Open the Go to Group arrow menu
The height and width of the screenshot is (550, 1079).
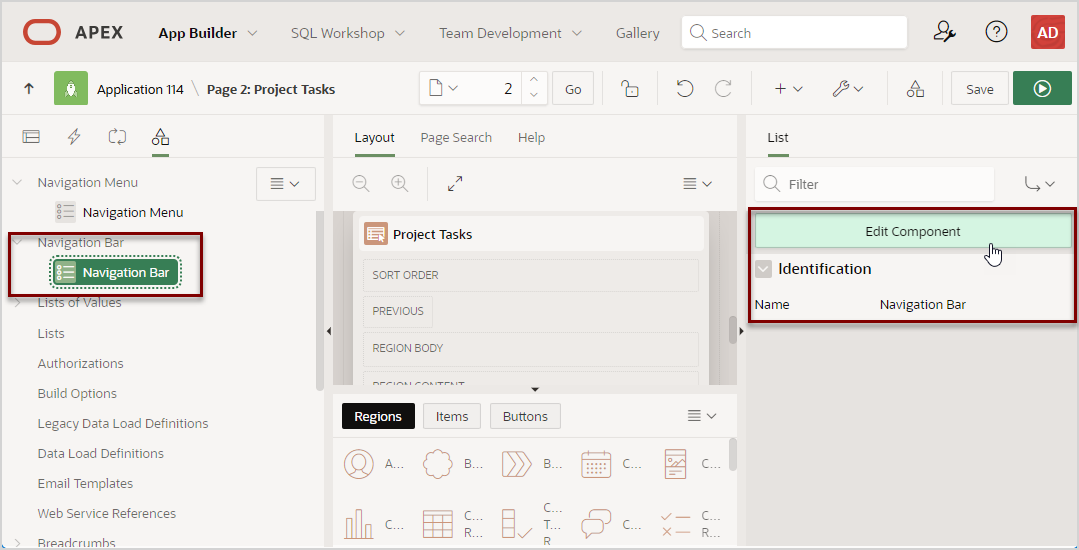tap(1039, 184)
